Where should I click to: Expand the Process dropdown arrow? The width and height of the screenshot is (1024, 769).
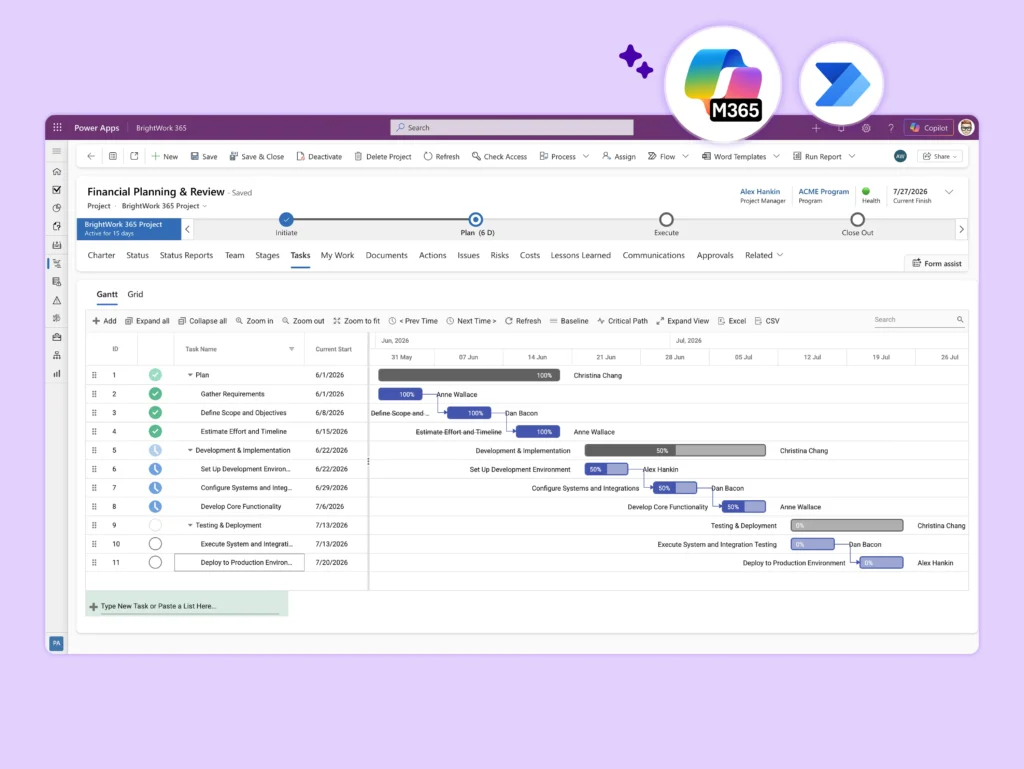[x=586, y=156]
